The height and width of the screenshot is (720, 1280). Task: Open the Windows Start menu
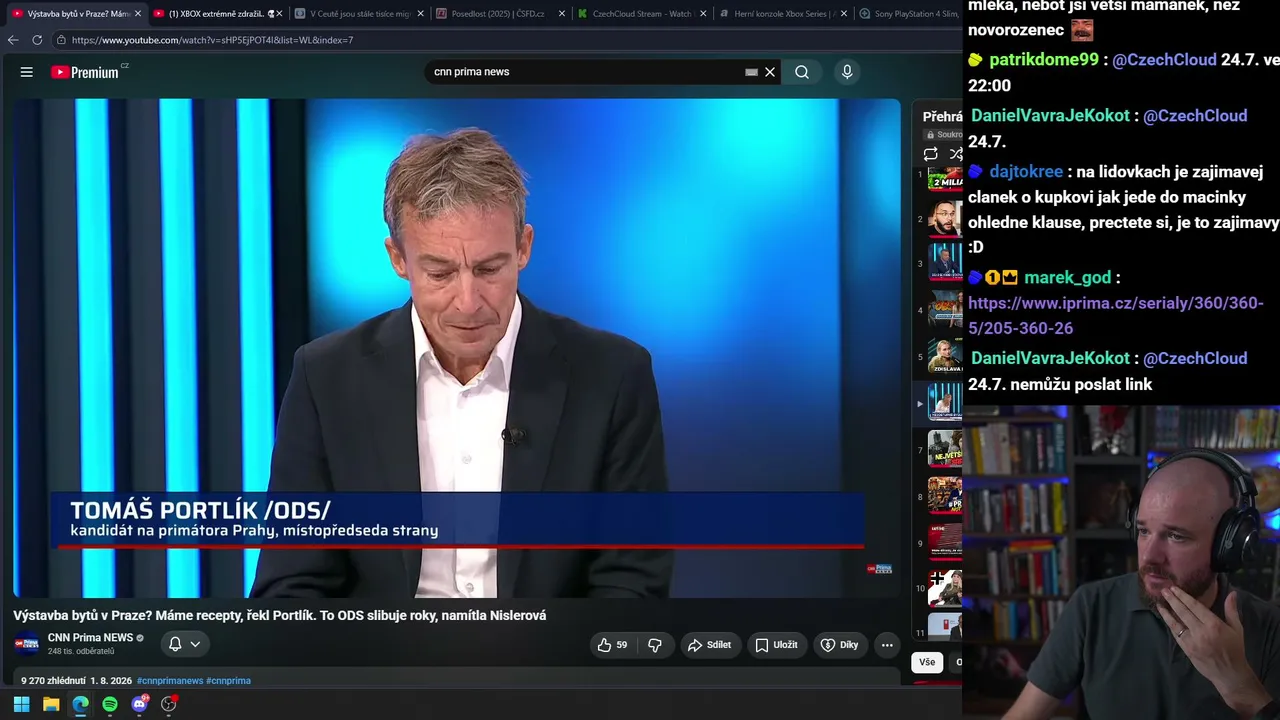click(21, 704)
